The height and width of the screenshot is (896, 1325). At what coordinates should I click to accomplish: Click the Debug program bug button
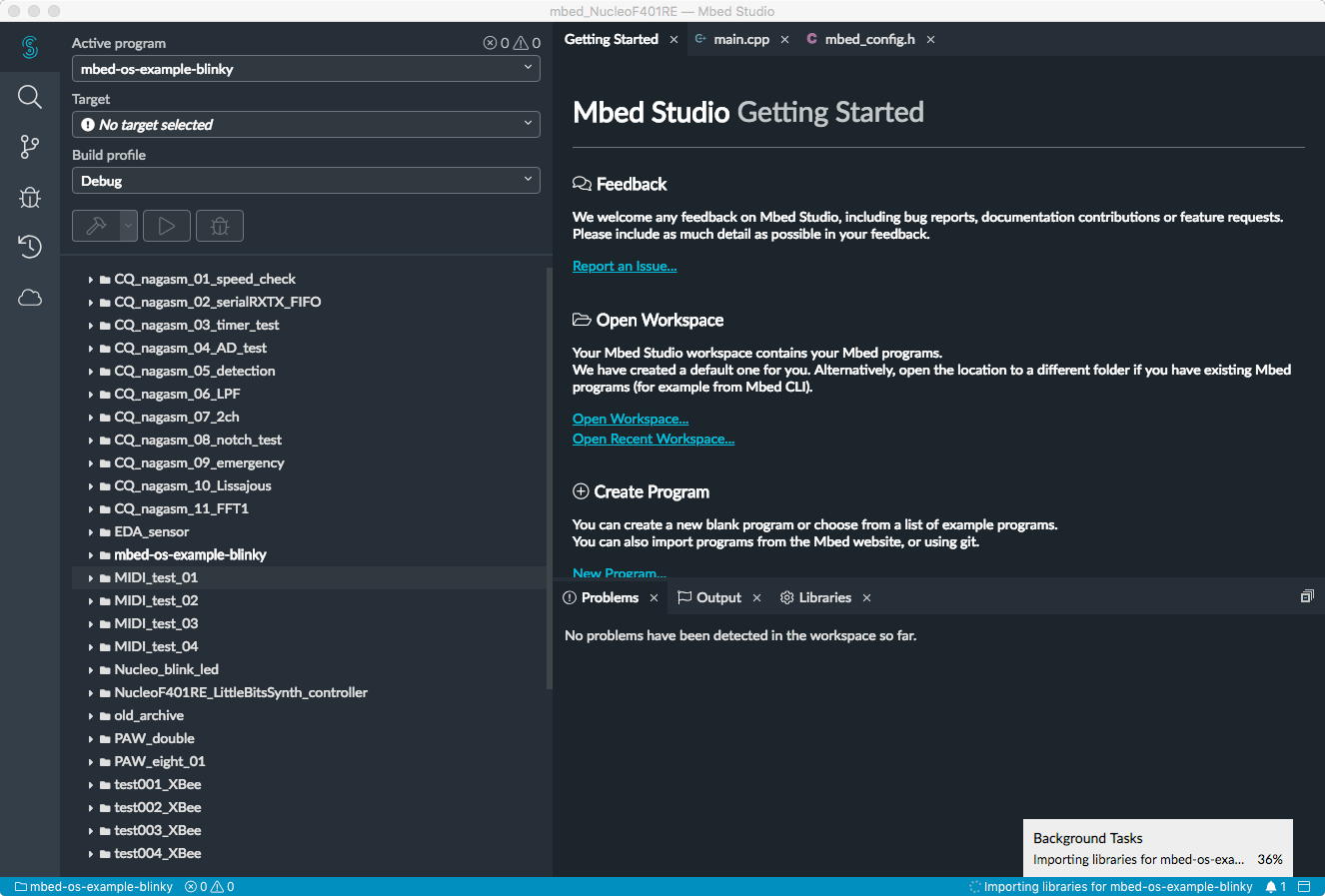[220, 226]
